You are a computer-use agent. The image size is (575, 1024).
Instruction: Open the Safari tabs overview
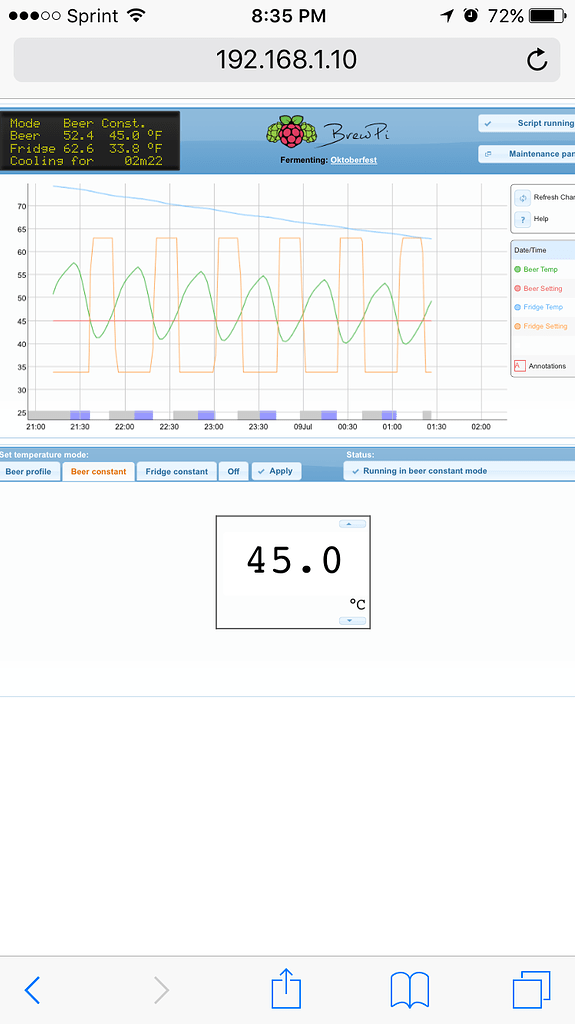pyautogui.click(x=532, y=989)
